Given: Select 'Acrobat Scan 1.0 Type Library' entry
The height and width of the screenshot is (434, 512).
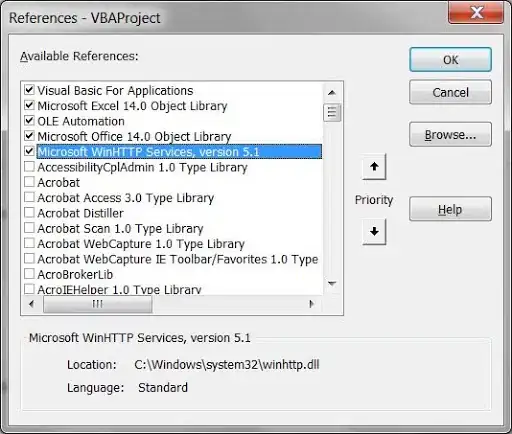Looking at the screenshot, I should pos(120,229).
